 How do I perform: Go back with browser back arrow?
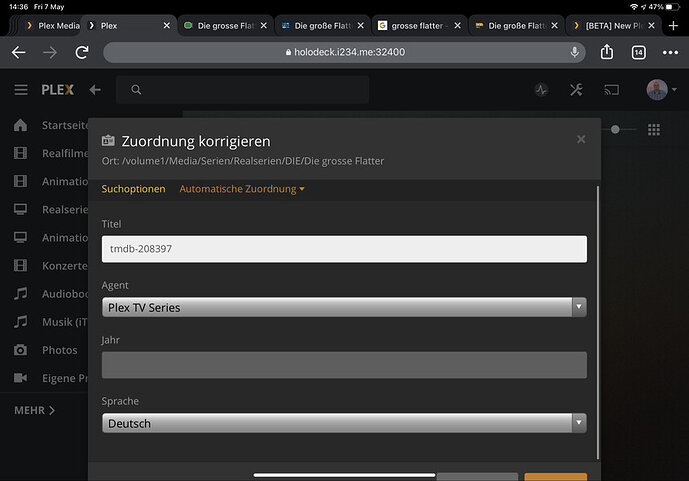pos(18,53)
